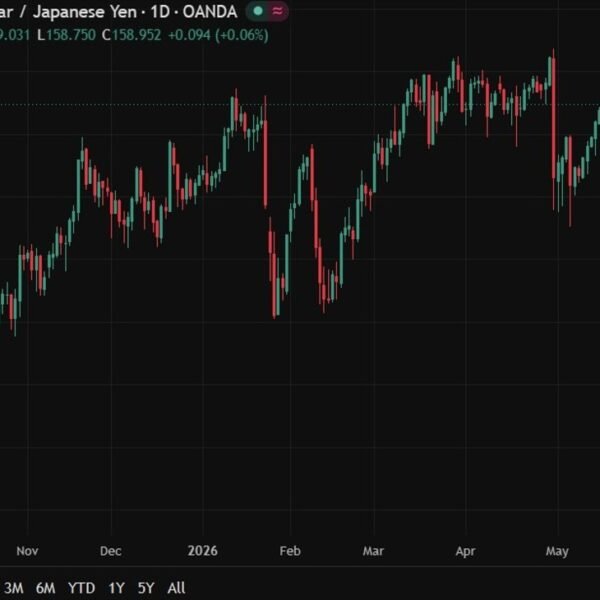Click the close value C158.952
600x600 pixels.
131,35
